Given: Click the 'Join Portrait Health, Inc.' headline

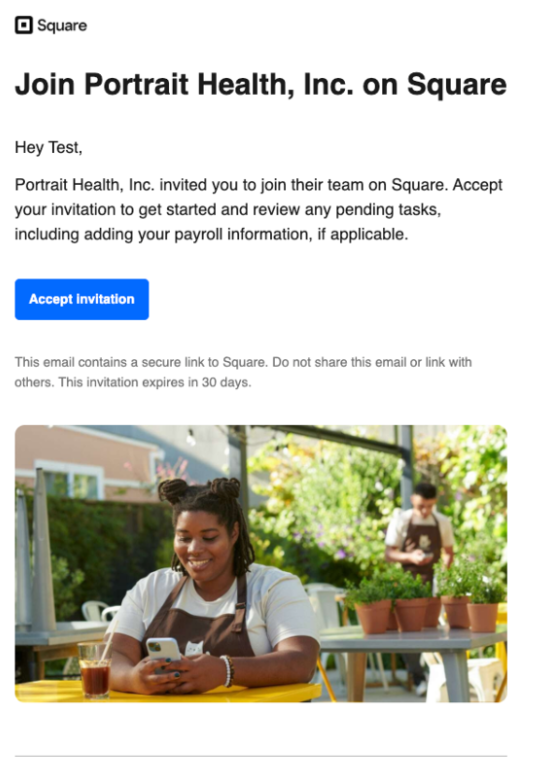Looking at the screenshot, I should [x=260, y=84].
